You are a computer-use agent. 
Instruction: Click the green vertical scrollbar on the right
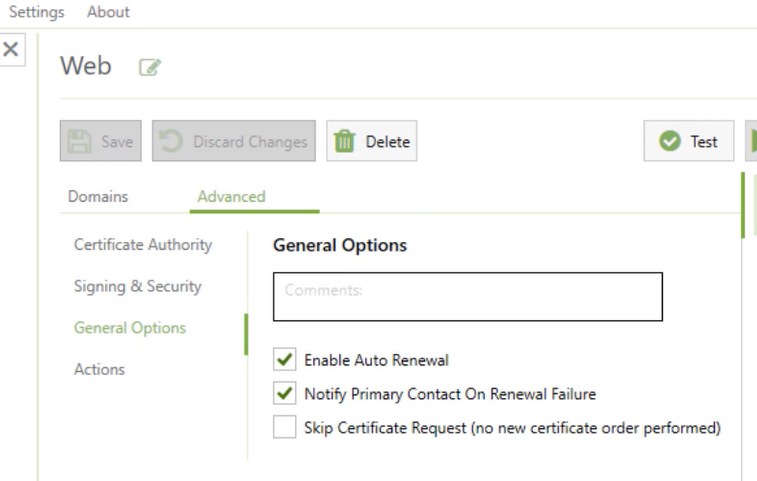[743, 205]
